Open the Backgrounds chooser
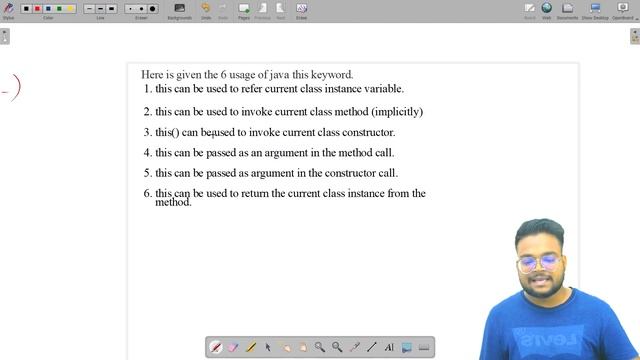 coord(180,10)
